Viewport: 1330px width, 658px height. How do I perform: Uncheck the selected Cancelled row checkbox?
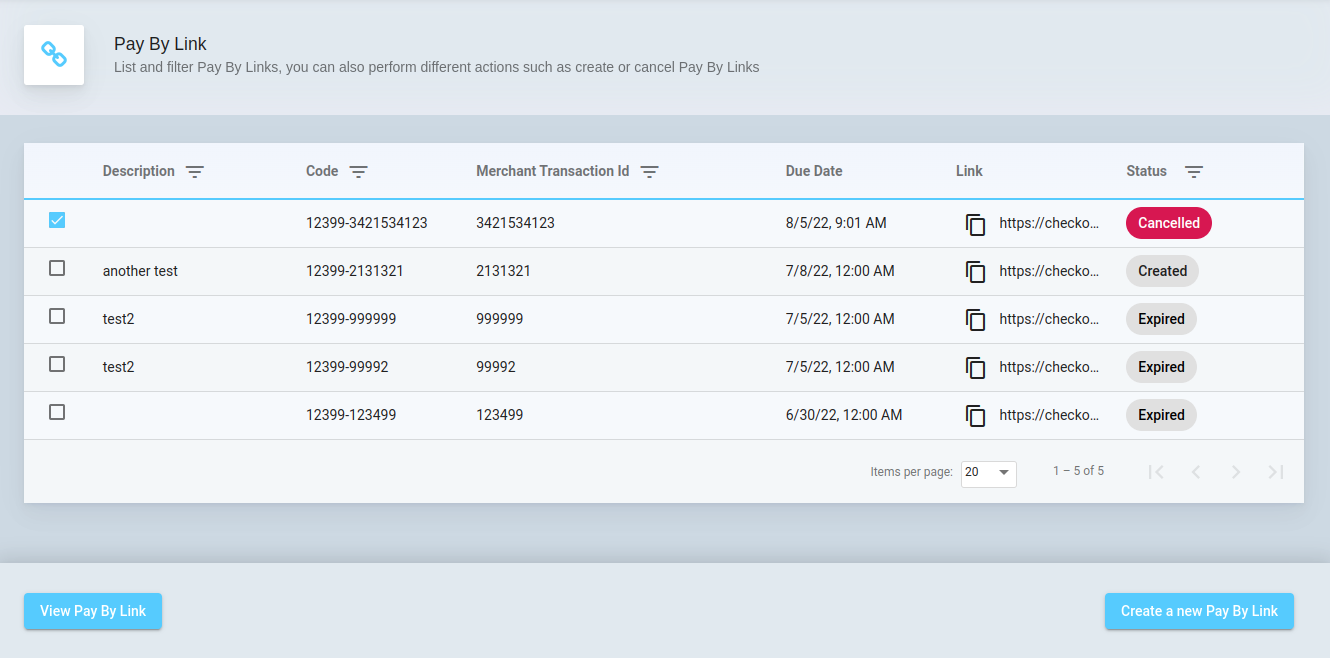[x=57, y=220]
